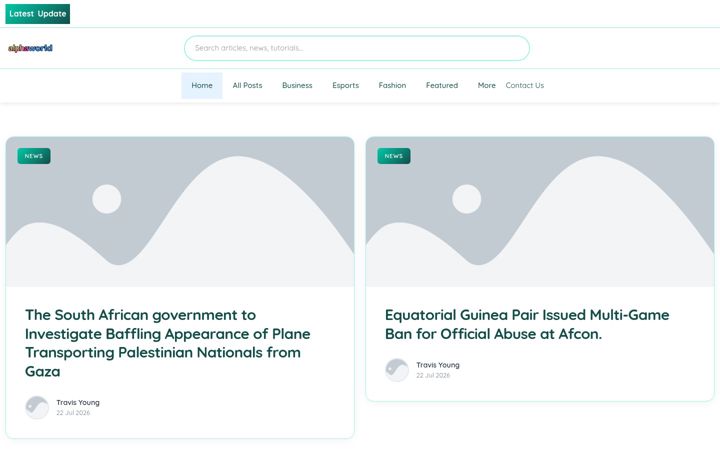Open the All Posts menu item
This screenshot has height=450, width=720.
(248, 85)
